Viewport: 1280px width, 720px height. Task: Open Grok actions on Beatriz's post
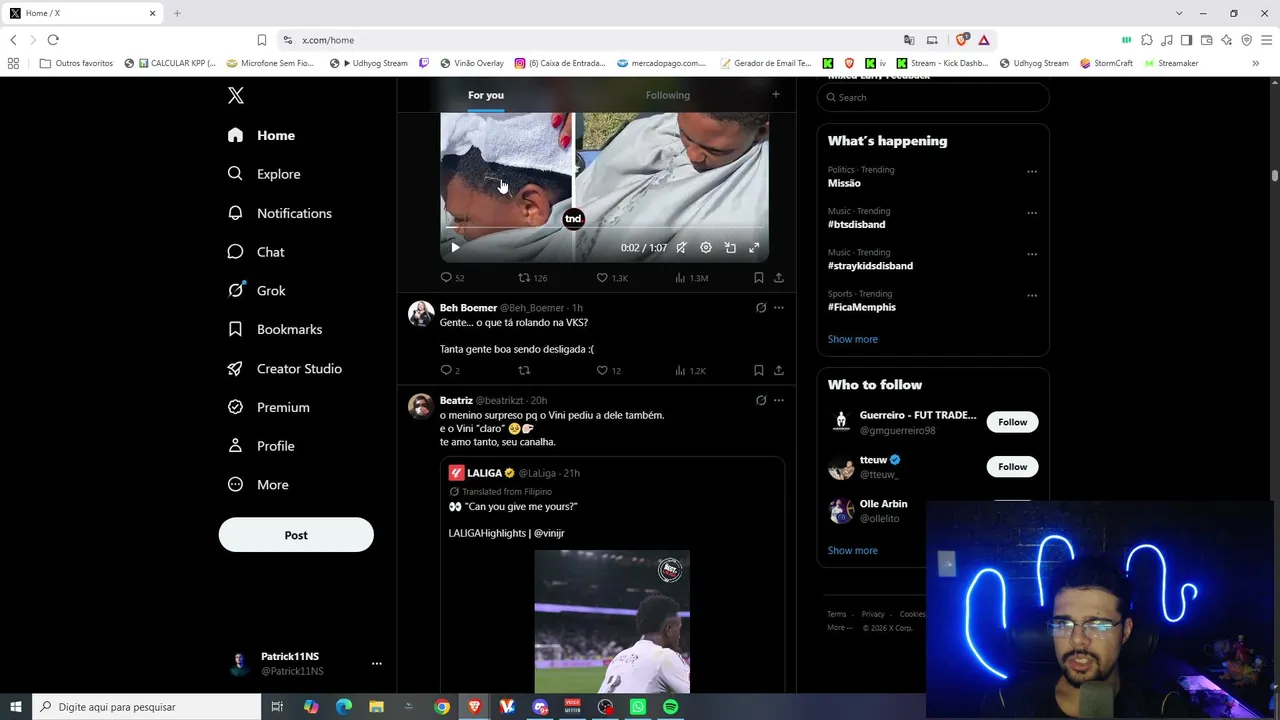tap(761, 400)
